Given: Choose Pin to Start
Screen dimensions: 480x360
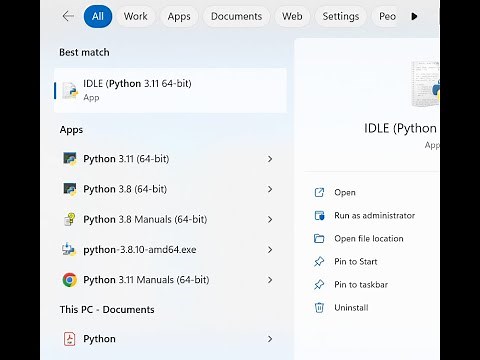Looking at the screenshot, I should tap(356, 261).
